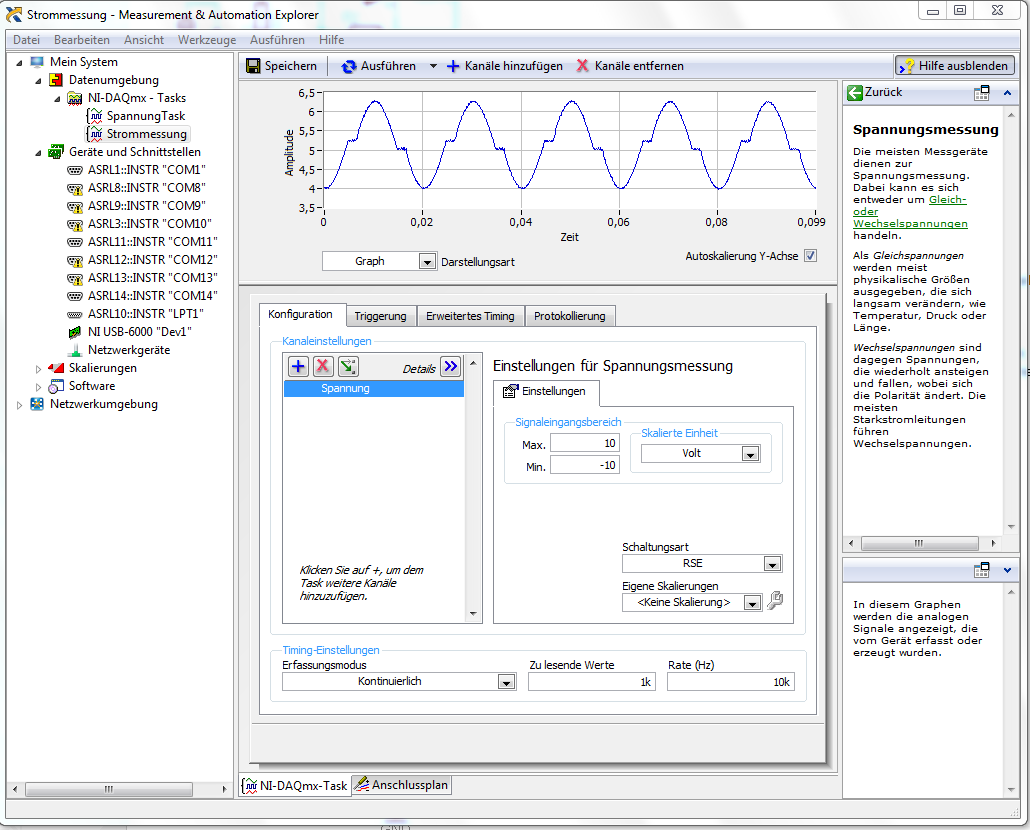Click the Rate (Hz) field
Image resolution: width=1030 pixels, height=830 pixels.
pos(730,682)
